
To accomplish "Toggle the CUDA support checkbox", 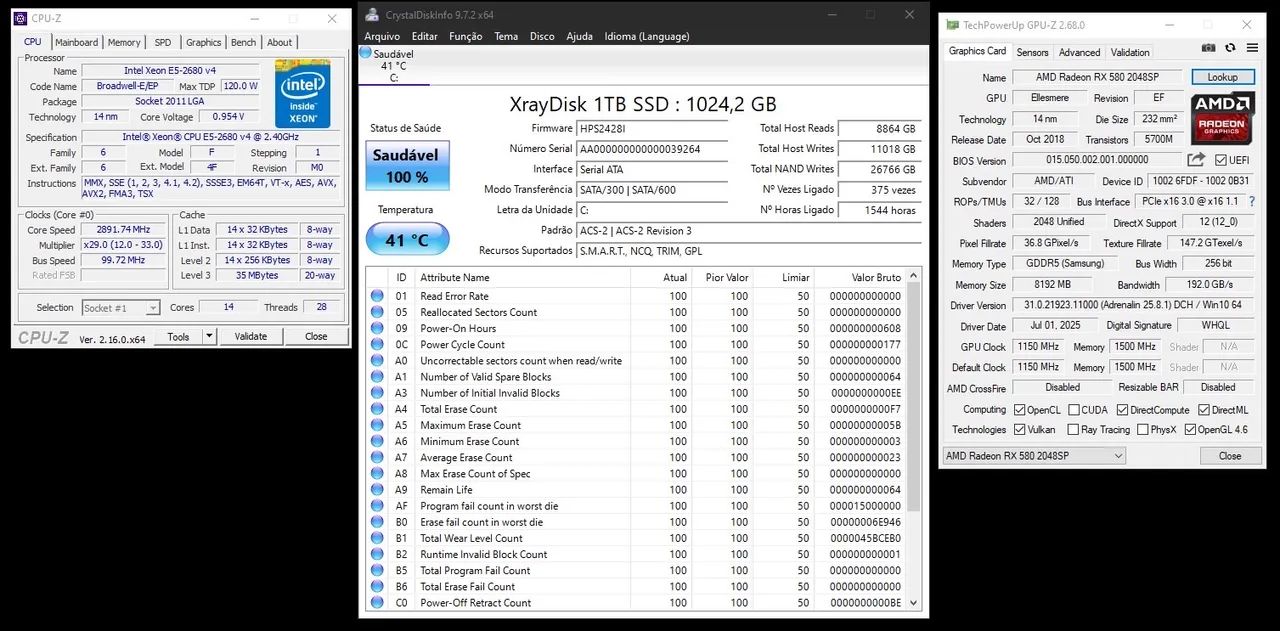I will click(1073, 409).
